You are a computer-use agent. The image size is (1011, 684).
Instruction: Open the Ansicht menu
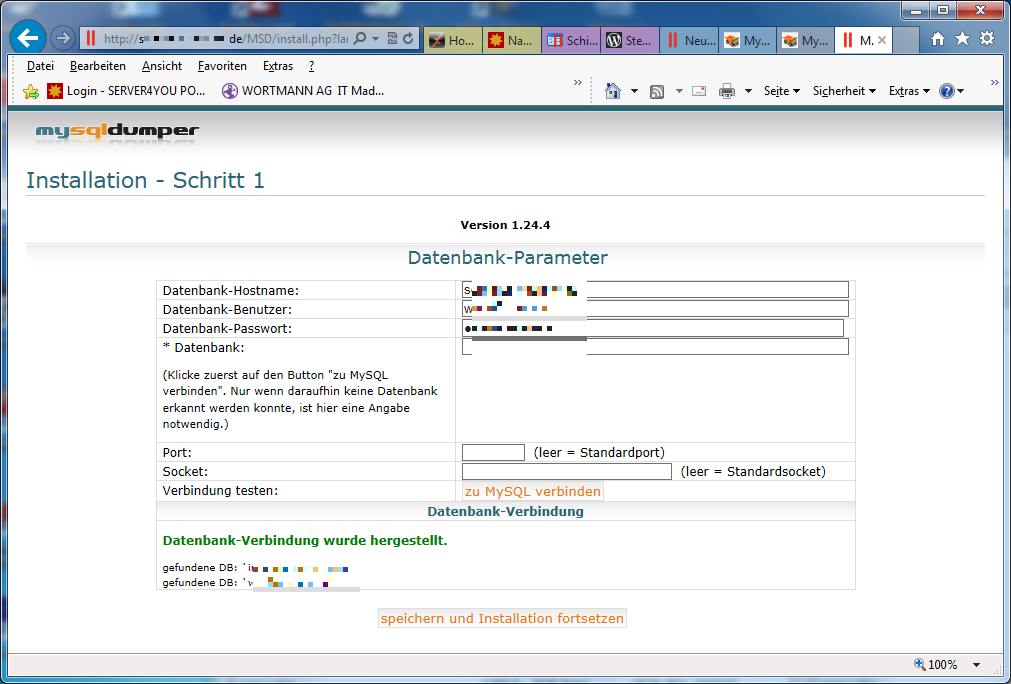tap(162, 66)
